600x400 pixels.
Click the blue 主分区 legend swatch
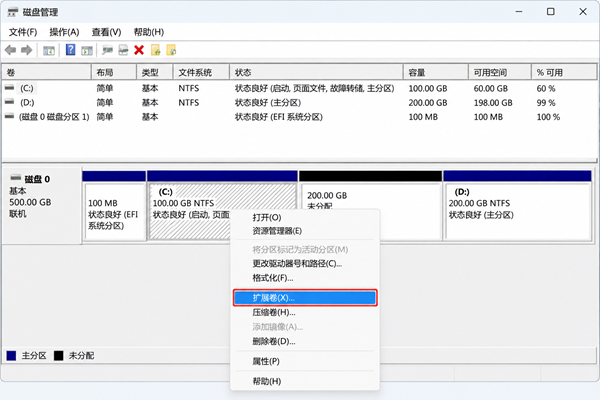(x=11, y=356)
